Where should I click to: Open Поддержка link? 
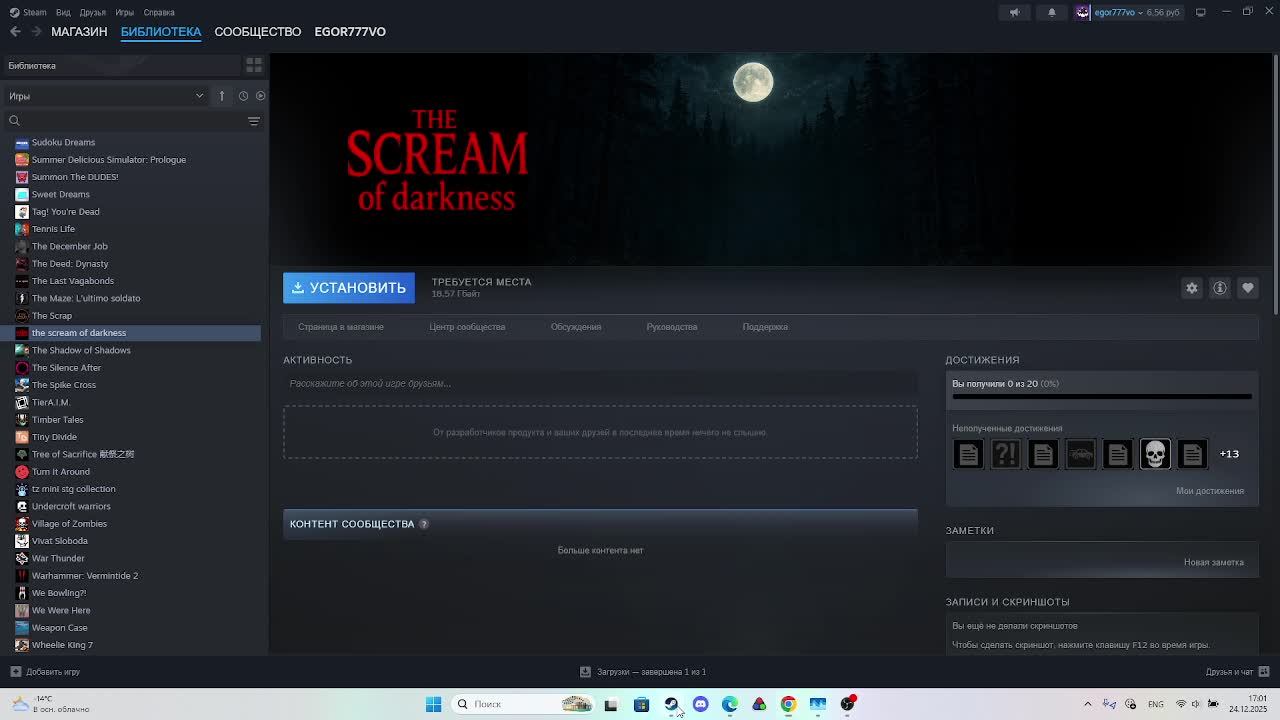[765, 327]
